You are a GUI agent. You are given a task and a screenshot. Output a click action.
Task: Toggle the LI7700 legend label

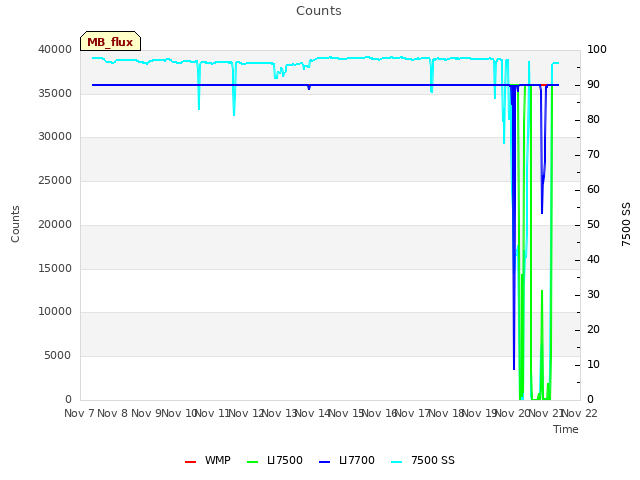pyautogui.click(x=357, y=460)
